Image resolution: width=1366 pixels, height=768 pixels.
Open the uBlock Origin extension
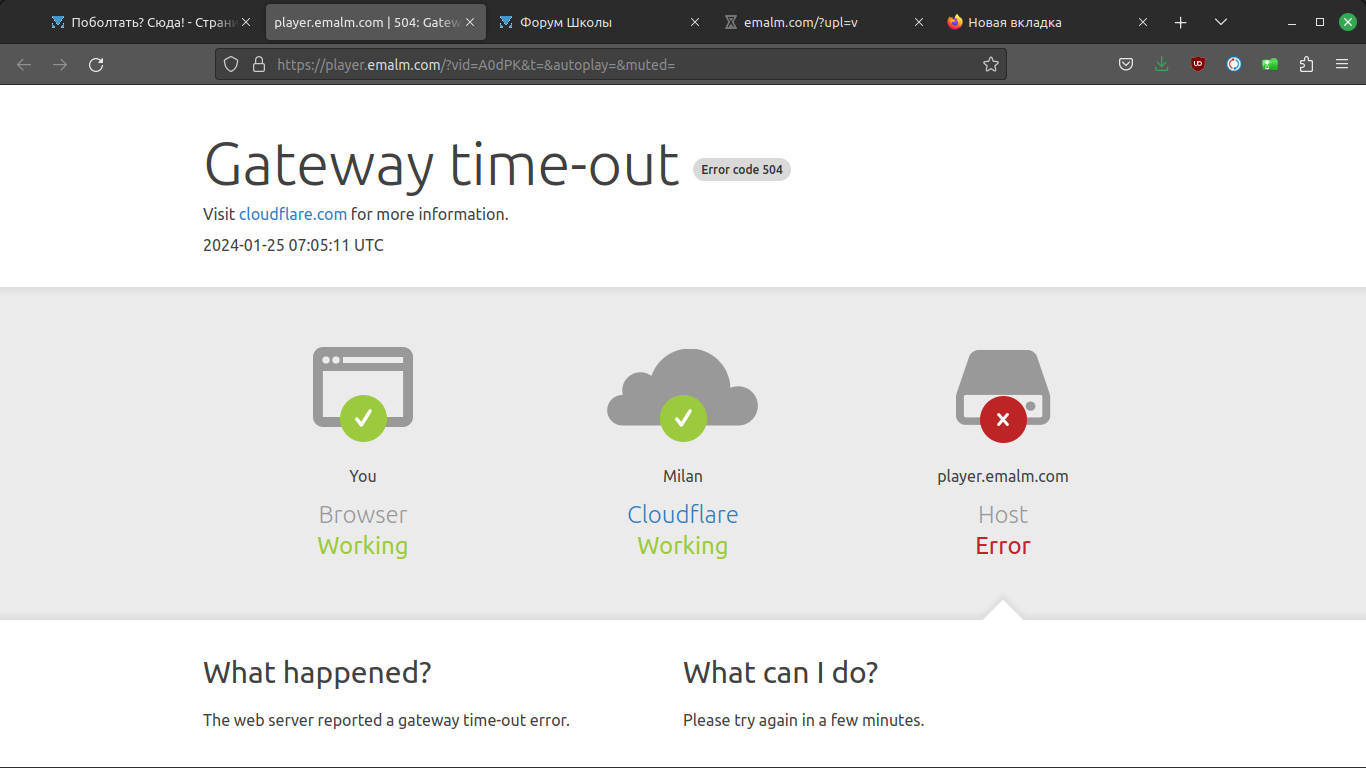click(x=1198, y=64)
